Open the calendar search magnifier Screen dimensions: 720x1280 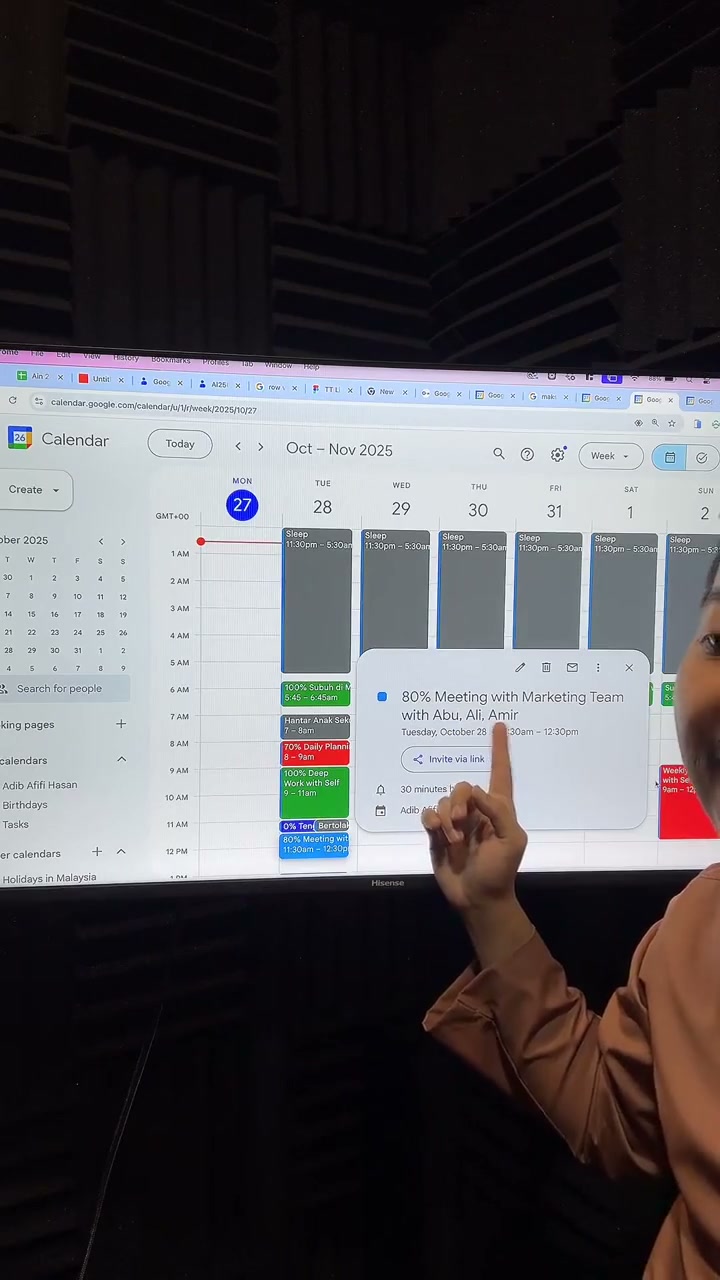click(499, 454)
